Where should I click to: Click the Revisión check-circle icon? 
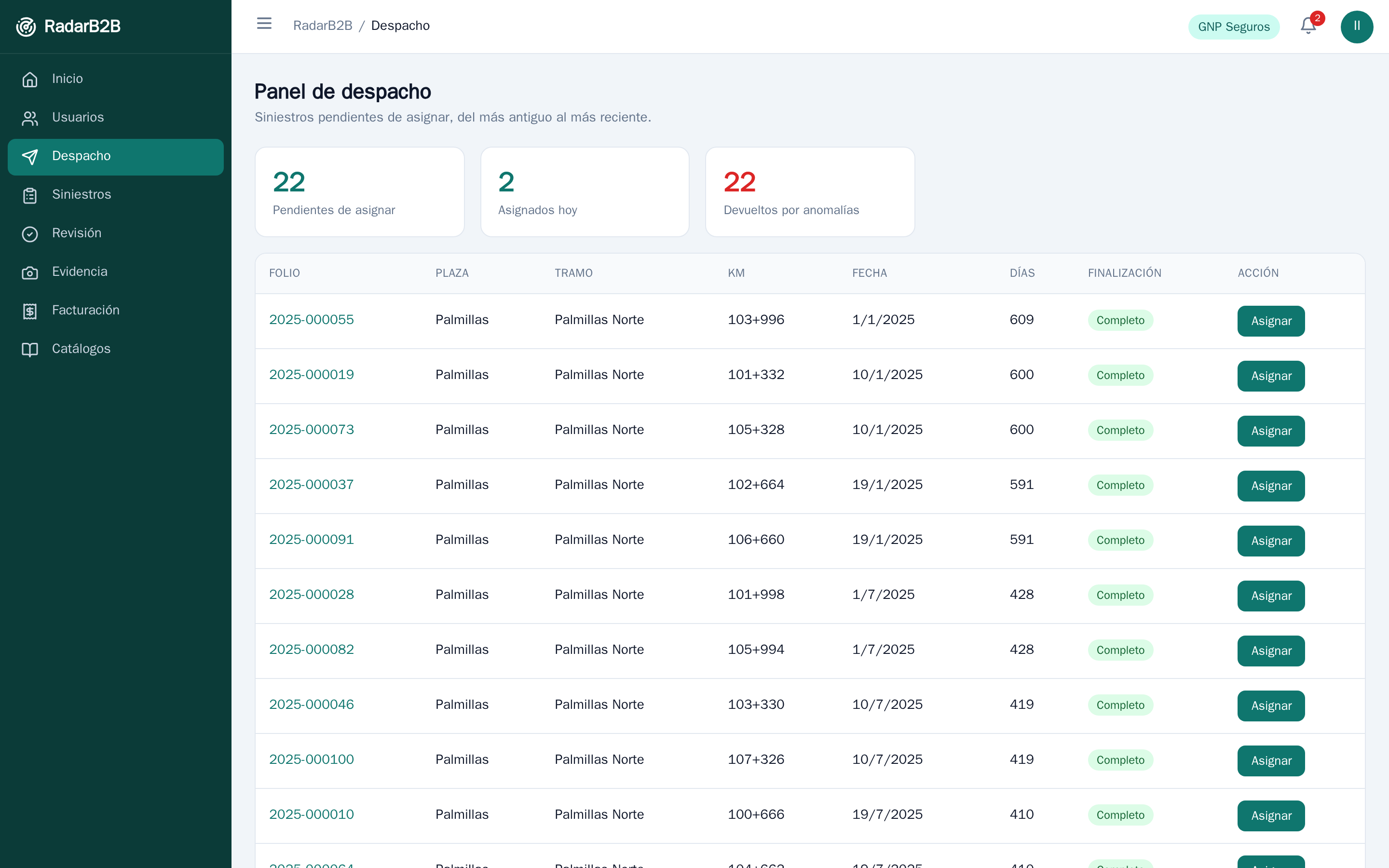click(x=30, y=234)
